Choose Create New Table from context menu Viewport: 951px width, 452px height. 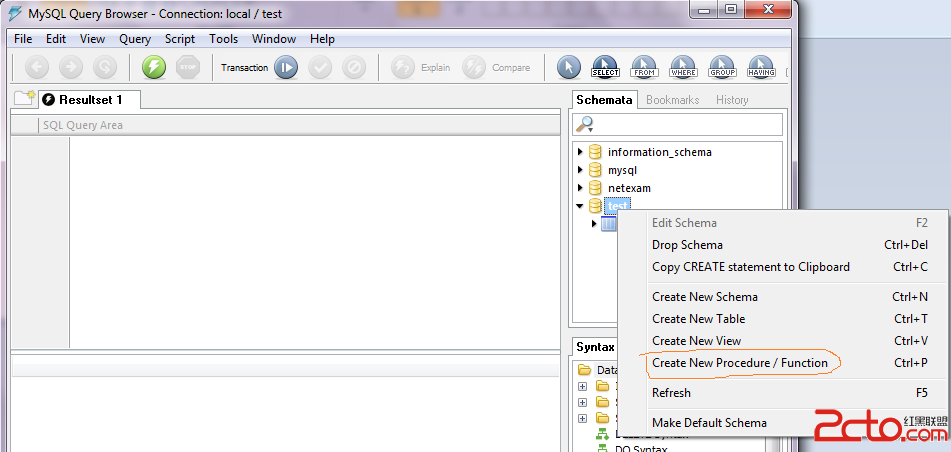pyautogui.click(x=782, y=319)
